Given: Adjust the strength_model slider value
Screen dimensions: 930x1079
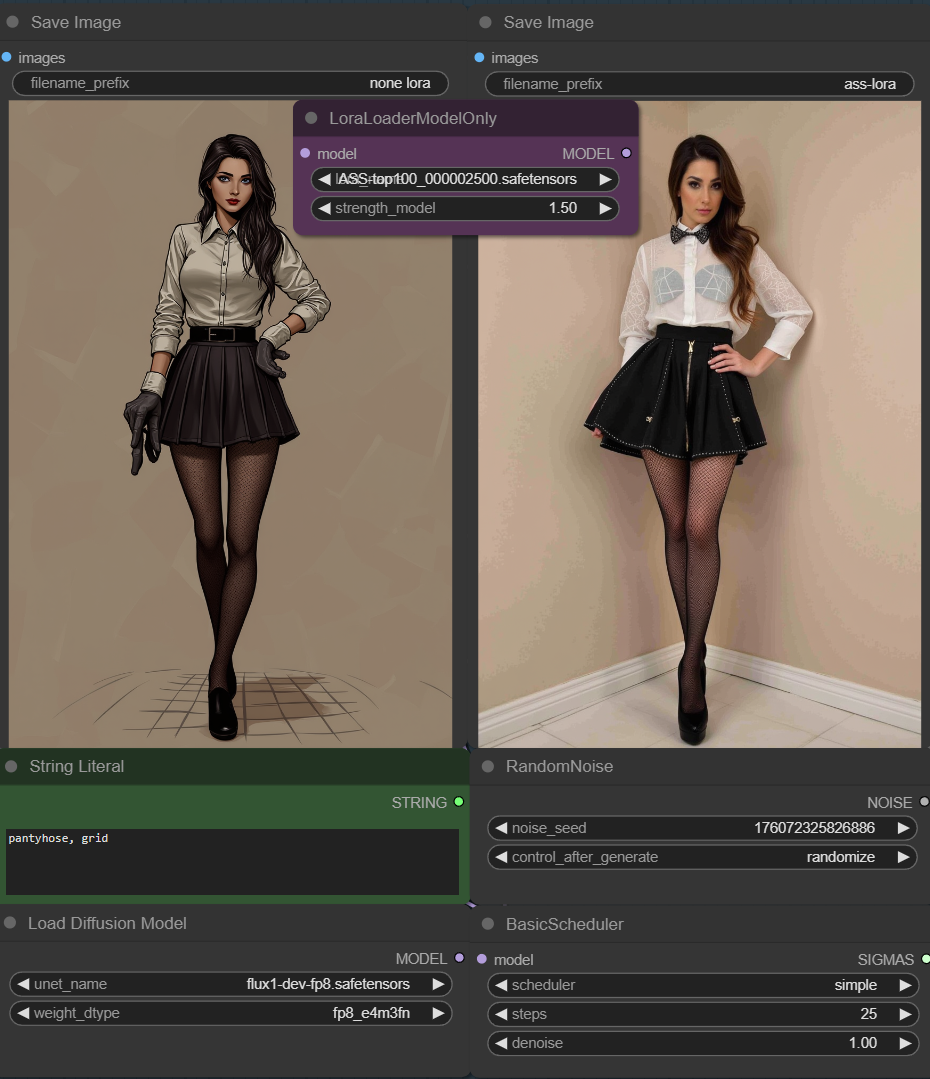Looking at the screenshot, I should [465, 208].
